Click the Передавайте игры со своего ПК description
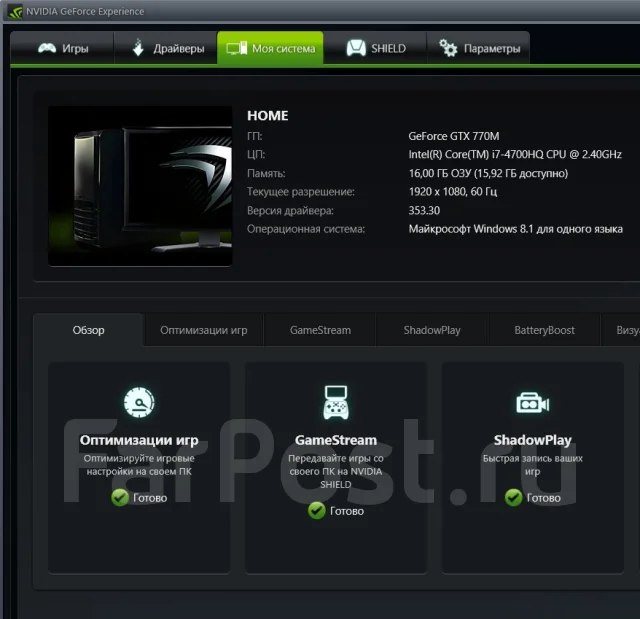This screenshot has height=619, width=640. (336, 471)
